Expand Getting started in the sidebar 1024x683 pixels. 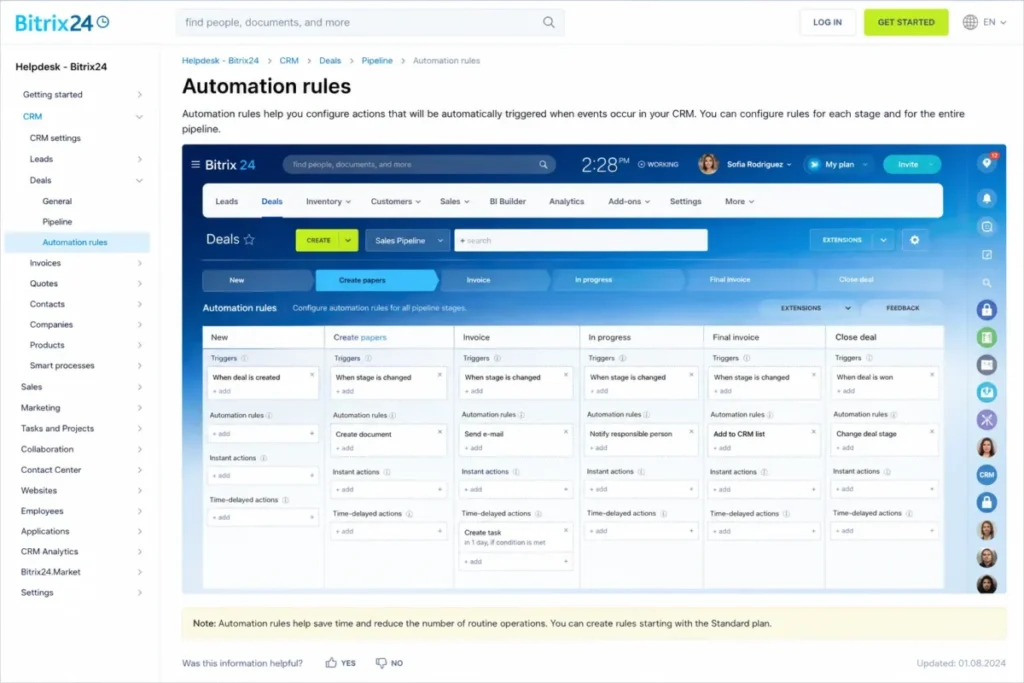pyautogui.click(x=139, y=95)
